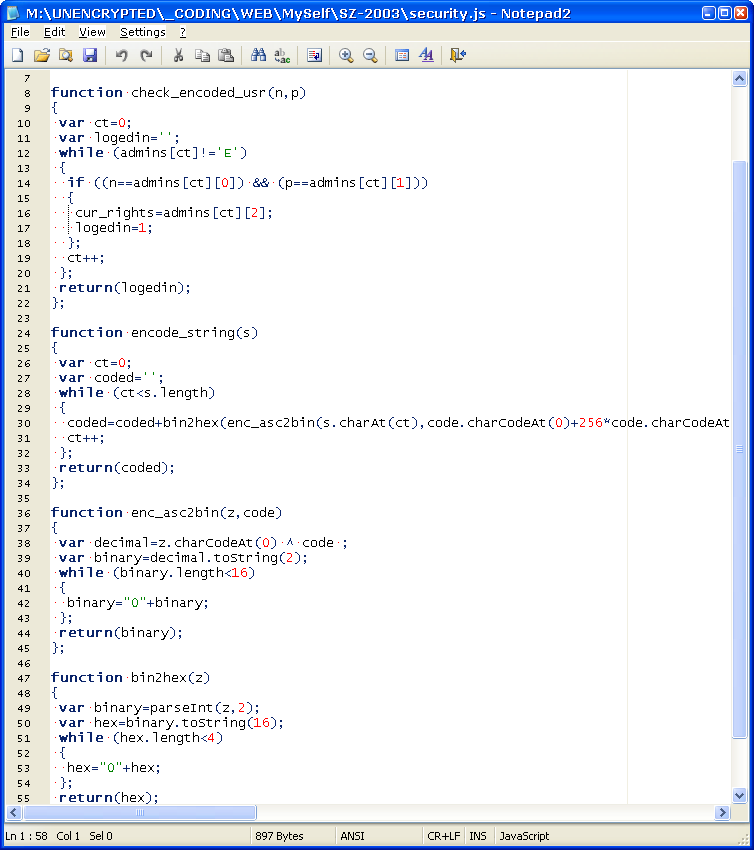
Task: Click the line 'var binary=decimal.toString(2);'
Action: (183, 558)
